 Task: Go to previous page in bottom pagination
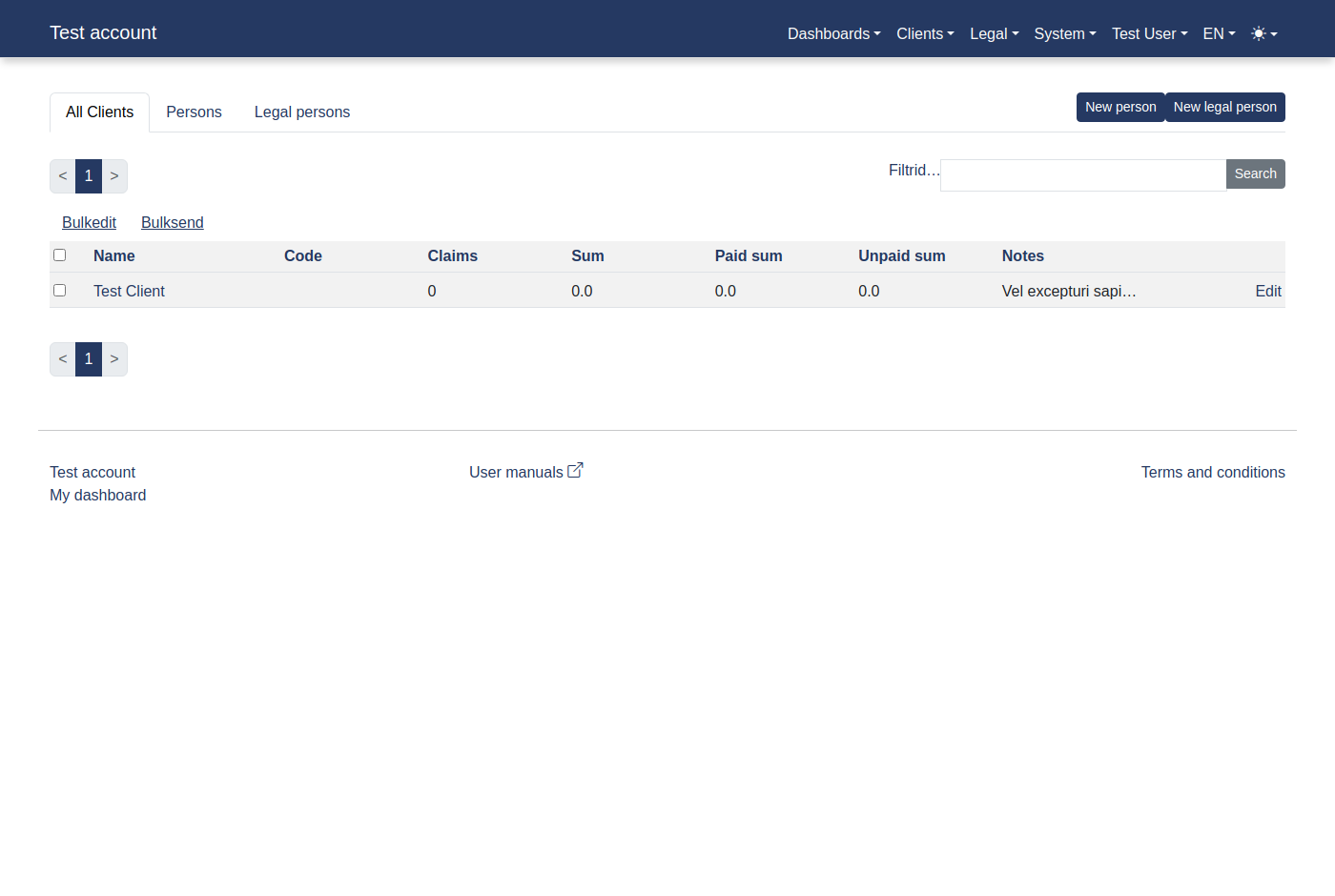point(63,359)
